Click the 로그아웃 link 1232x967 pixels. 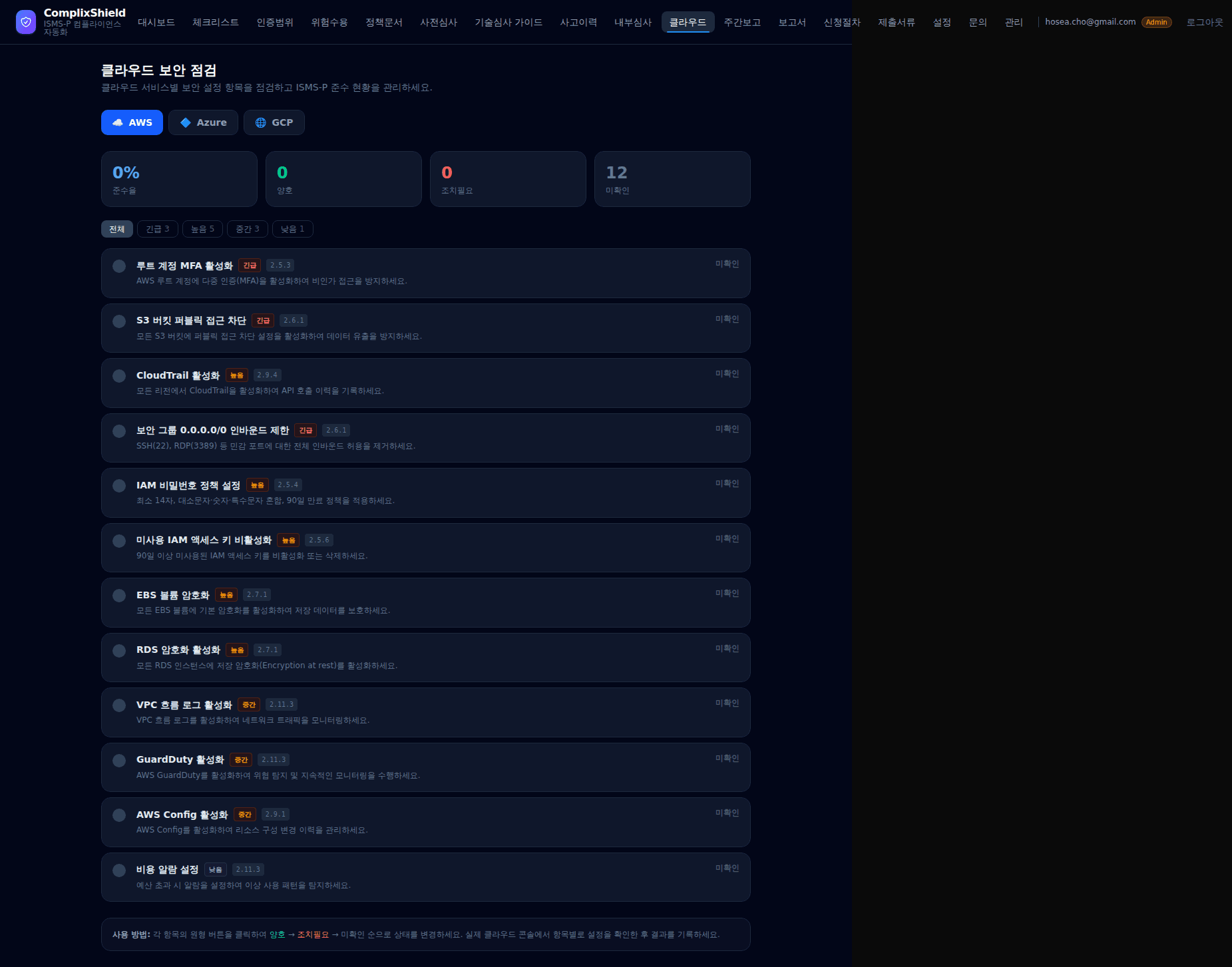pyautogui.click(x=1205, y=22)
